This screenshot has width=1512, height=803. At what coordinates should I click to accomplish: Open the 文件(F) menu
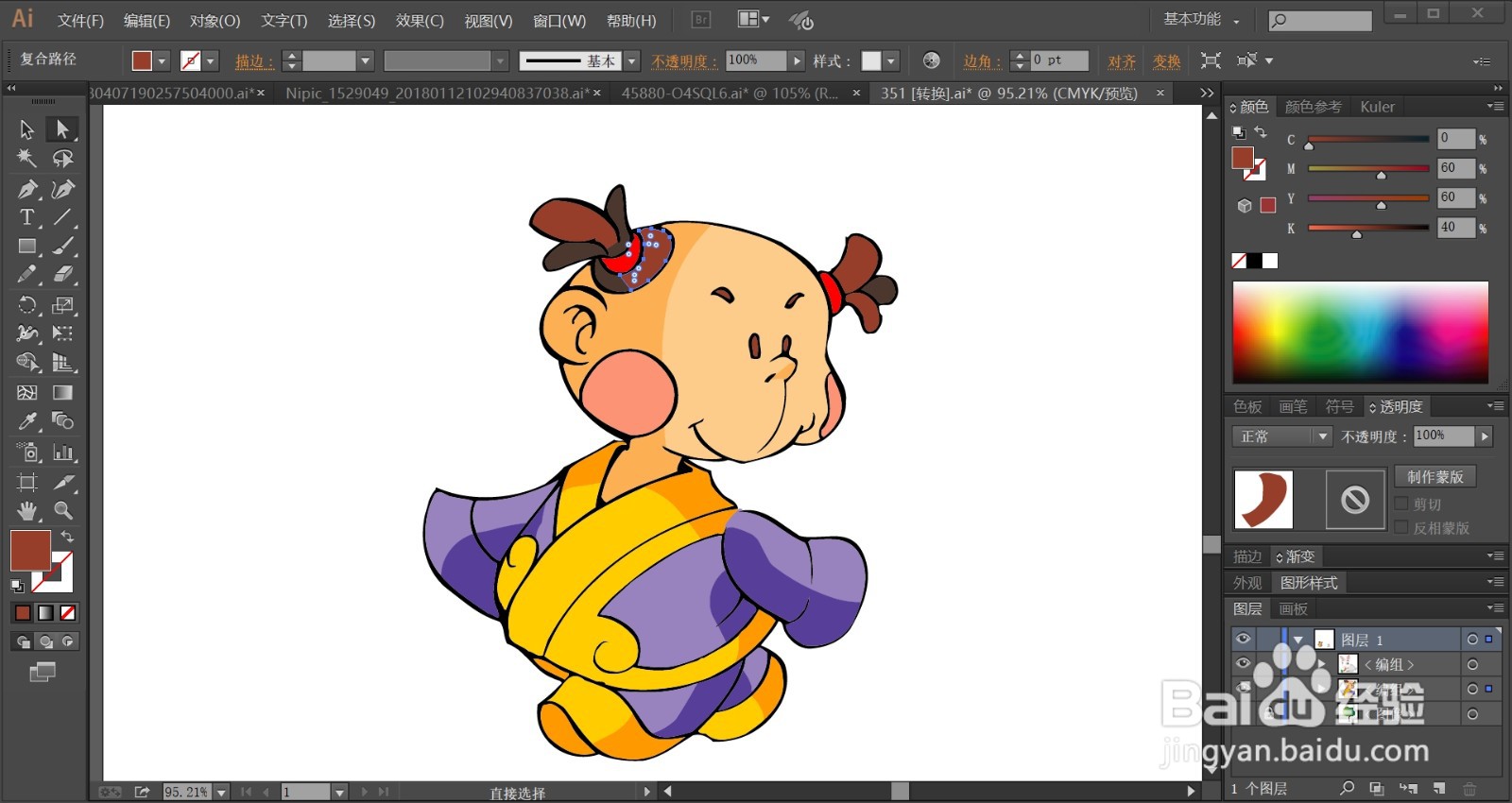(x=80, y=21)
